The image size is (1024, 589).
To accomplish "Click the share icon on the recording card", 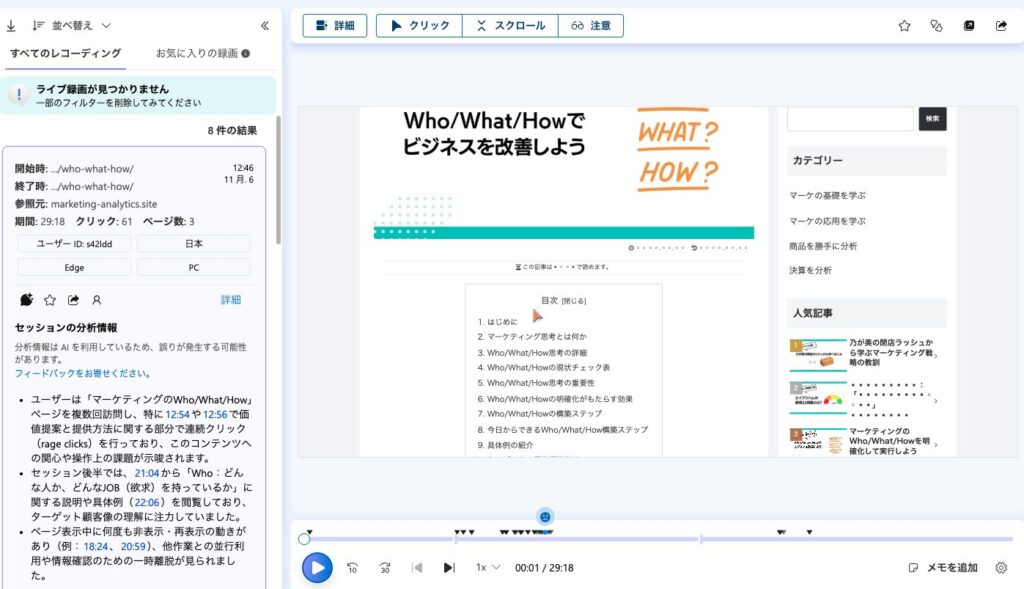I will [x=73, y=300].
